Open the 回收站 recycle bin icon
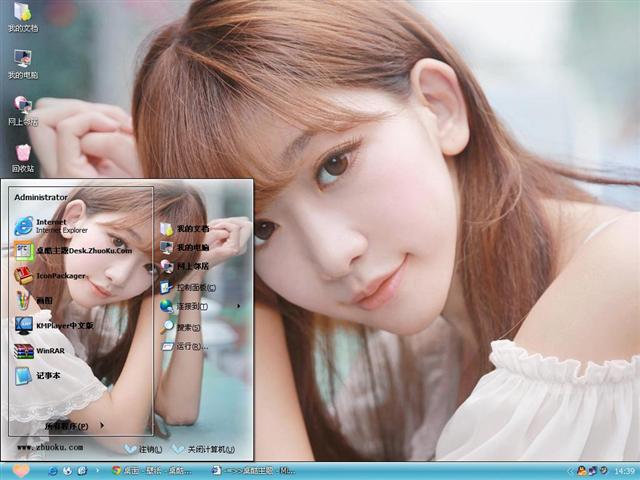This screenshot has width=640, height=480. 23,158
